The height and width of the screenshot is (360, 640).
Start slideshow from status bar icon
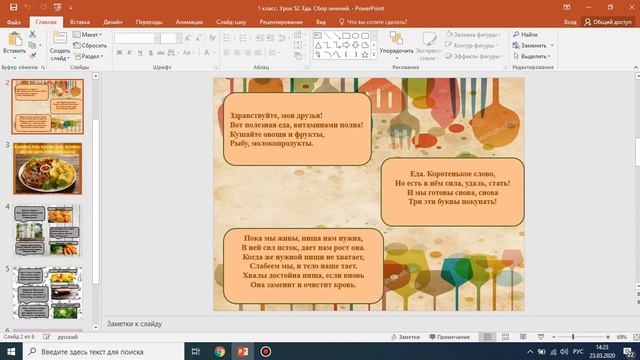coord(541,337)
